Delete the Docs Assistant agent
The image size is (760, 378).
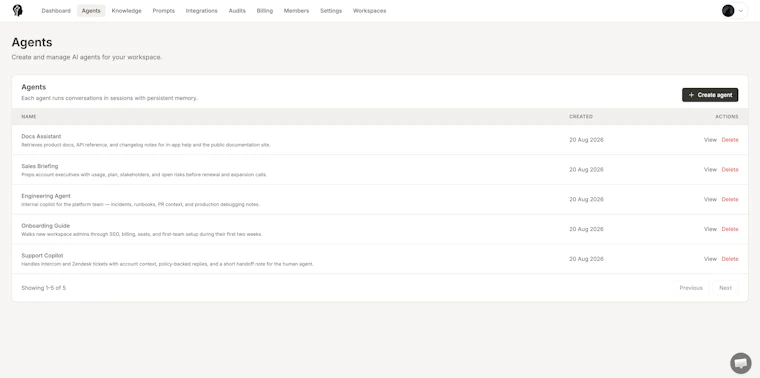[730, 140]
